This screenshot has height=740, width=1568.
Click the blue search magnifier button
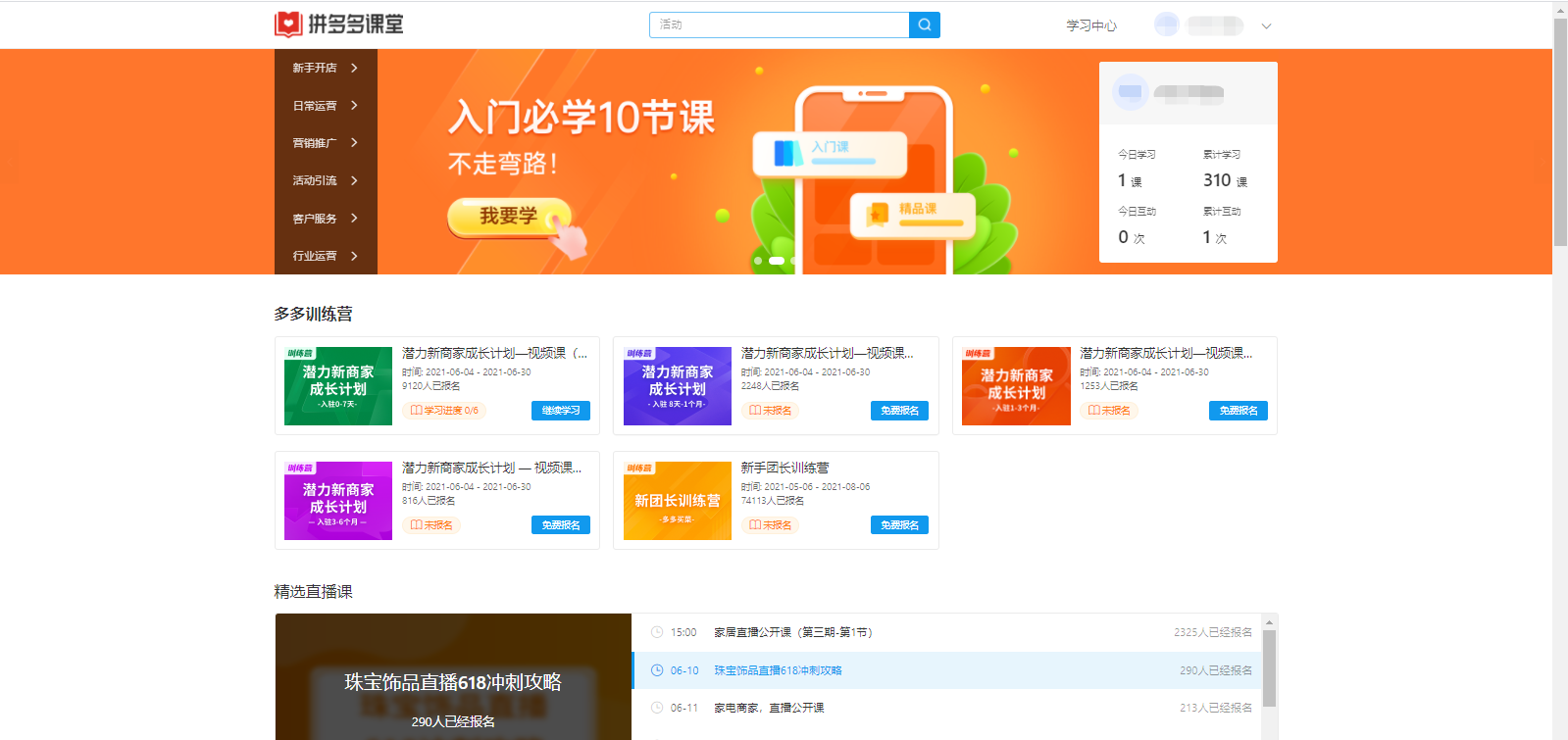(925, 25)
